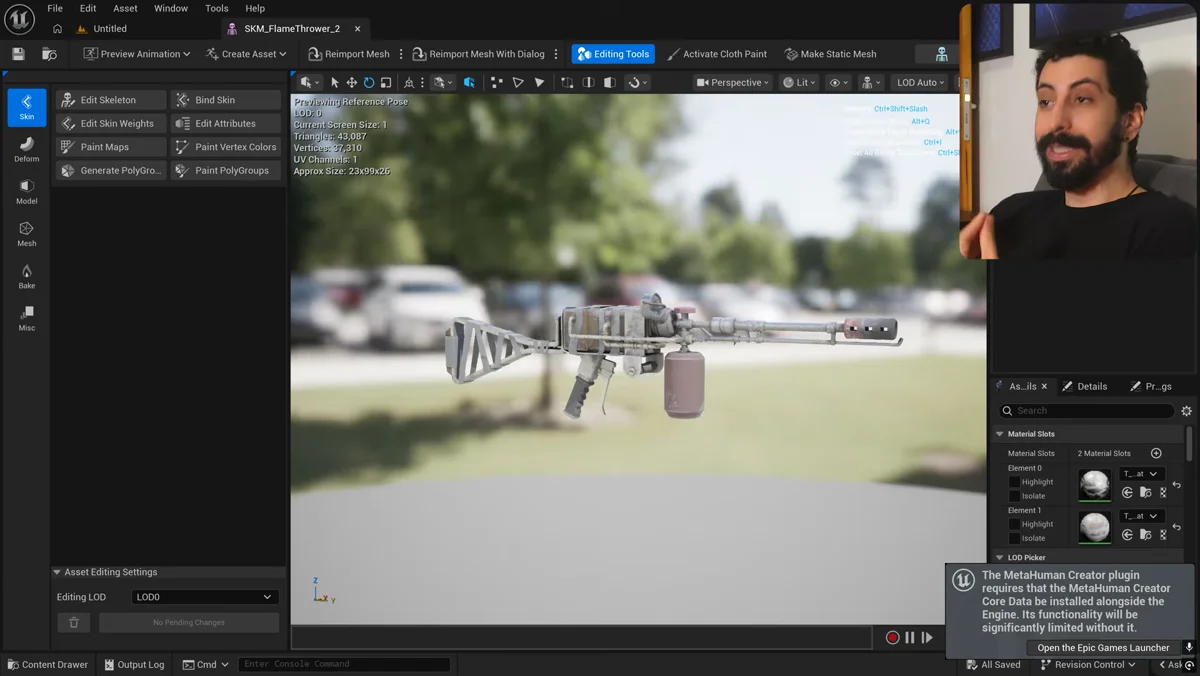The image size is (1200, 676).
Task: Enable Isolate for Element 1
Action: [x=1014, y=538]
